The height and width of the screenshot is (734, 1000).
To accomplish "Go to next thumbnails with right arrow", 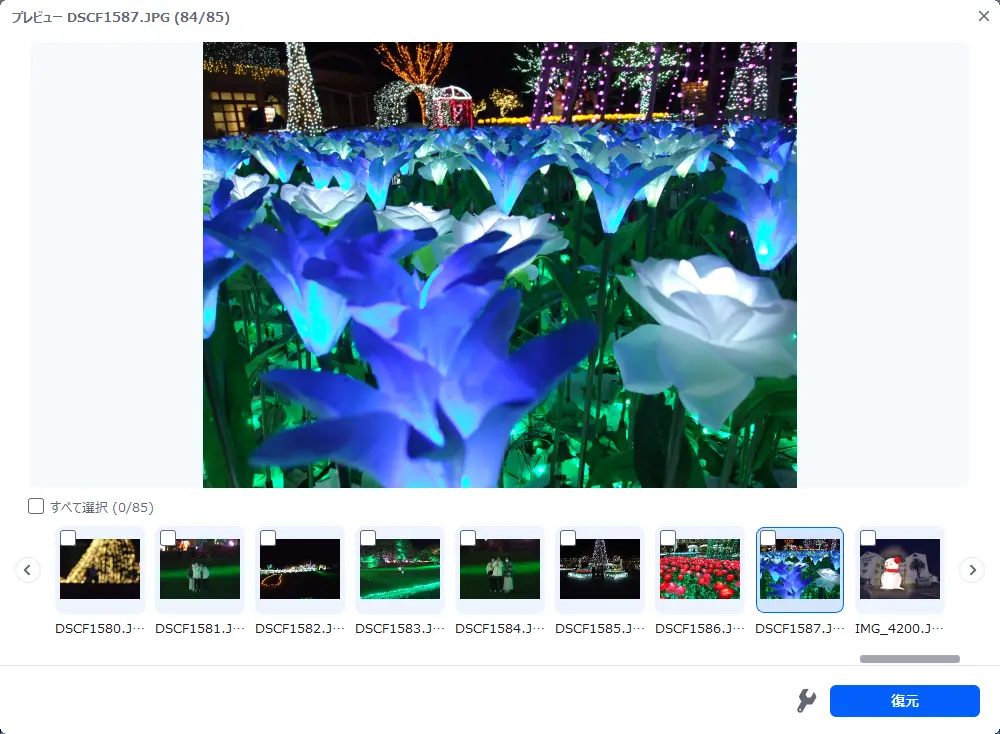I will (x=972, y=569).
